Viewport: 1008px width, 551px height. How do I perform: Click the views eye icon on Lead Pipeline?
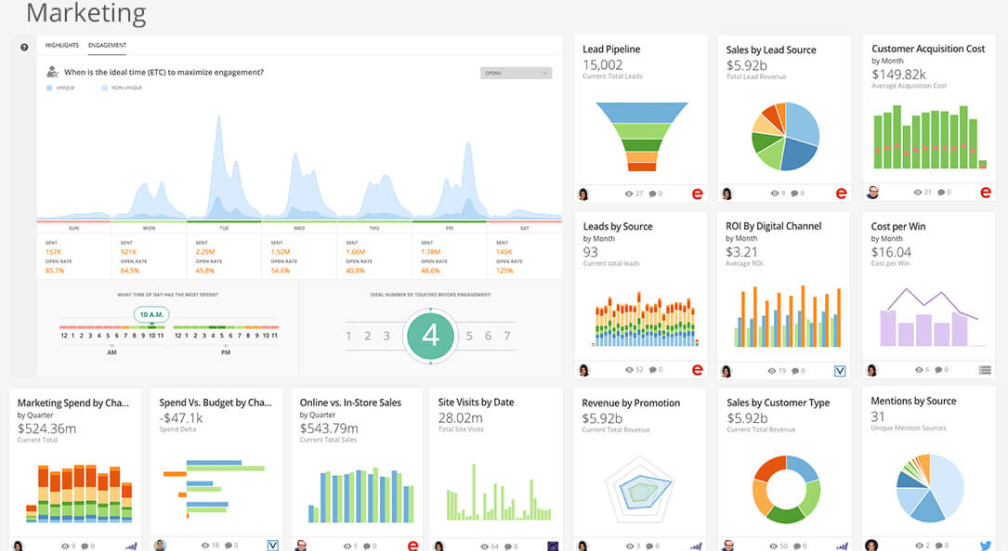(x=629, y=193)
